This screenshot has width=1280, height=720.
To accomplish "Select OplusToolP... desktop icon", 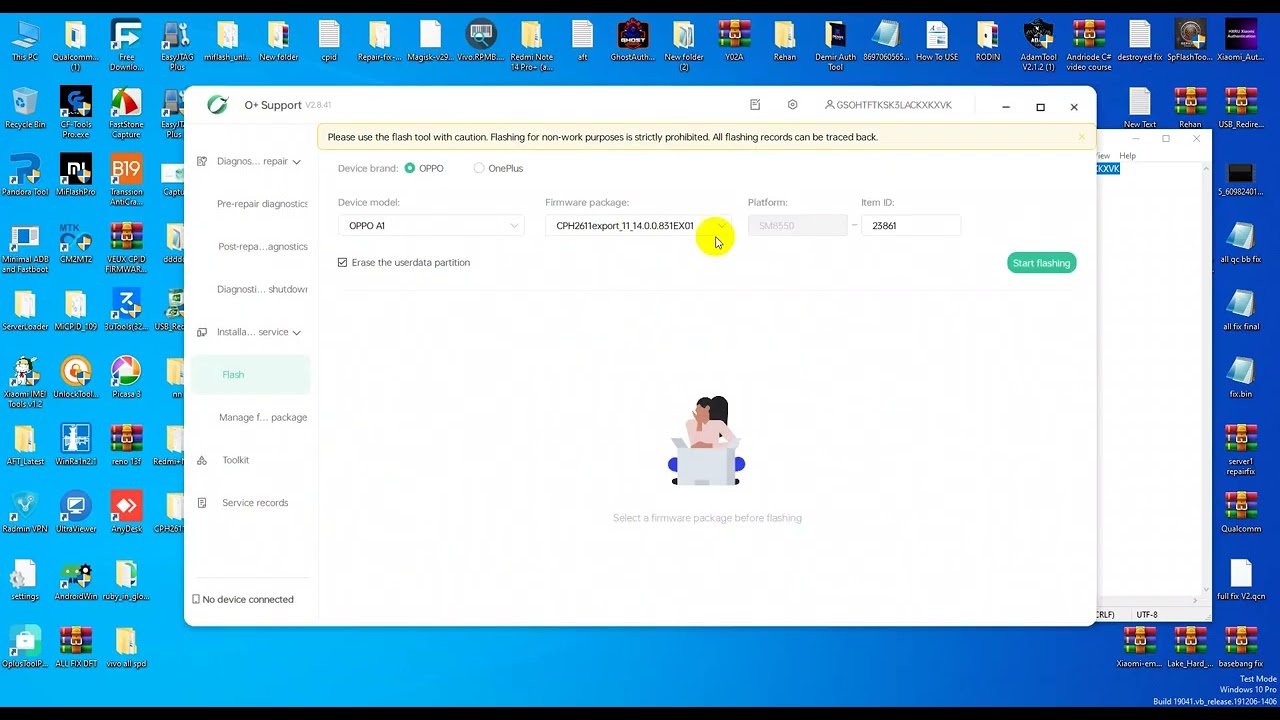I will [x=25, y=648].
